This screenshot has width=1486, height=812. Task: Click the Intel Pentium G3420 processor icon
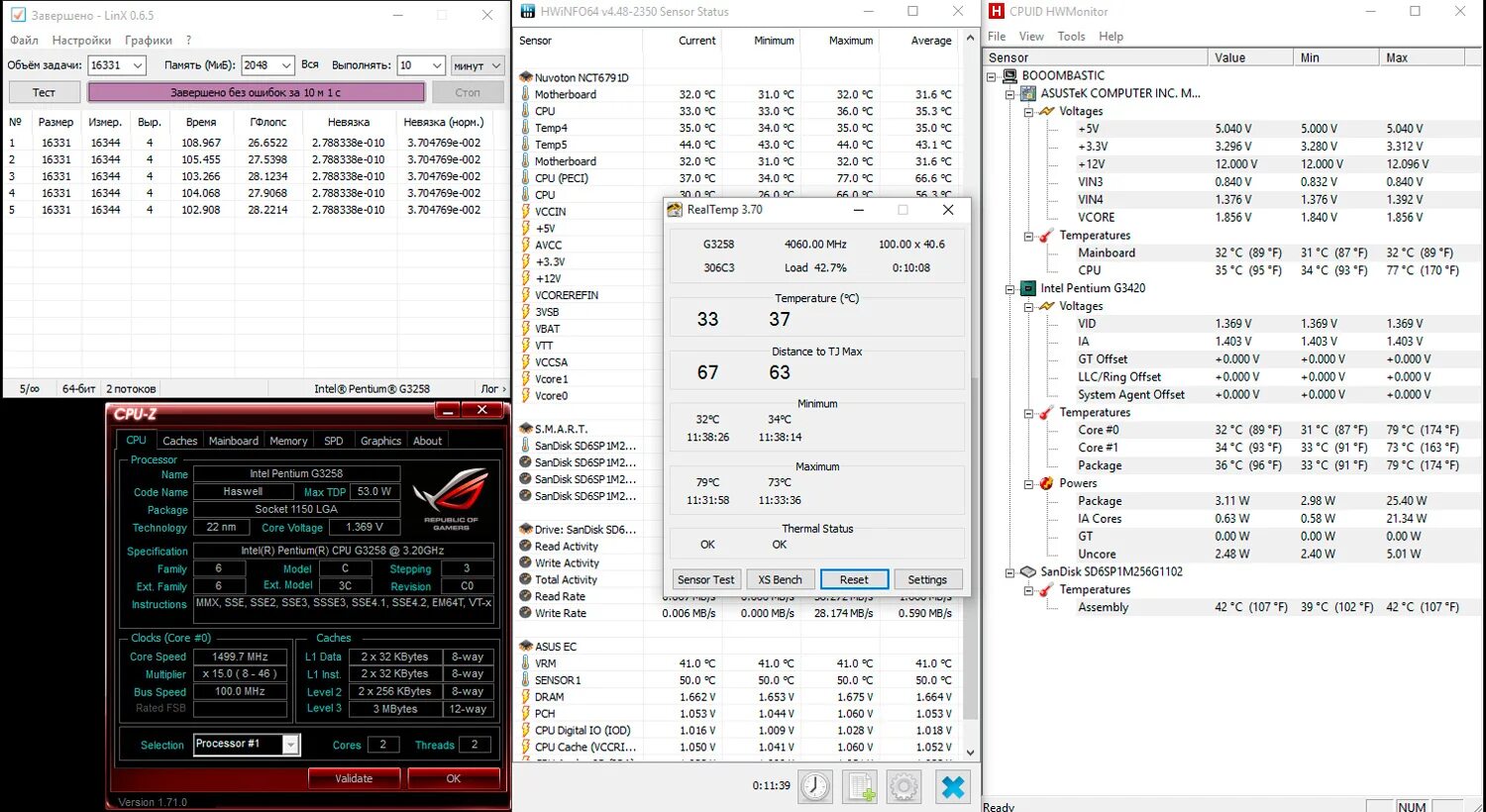[1028, 288]
